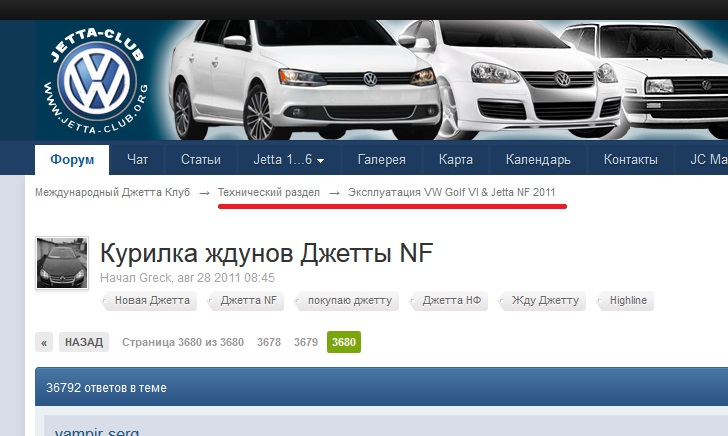The height and width of the screenshot is (436, 728).
Task: Open the author Greck profile link
Action: coord(155,278)
